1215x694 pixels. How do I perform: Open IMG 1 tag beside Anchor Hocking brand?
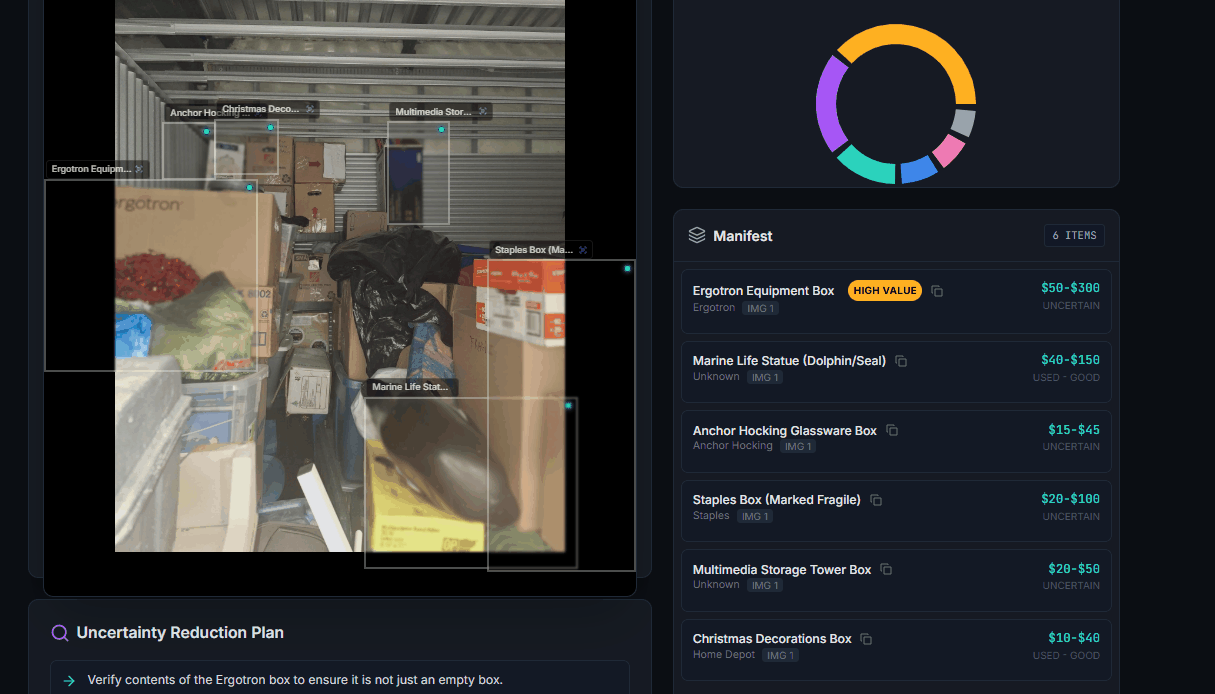[x=798, y=446]
